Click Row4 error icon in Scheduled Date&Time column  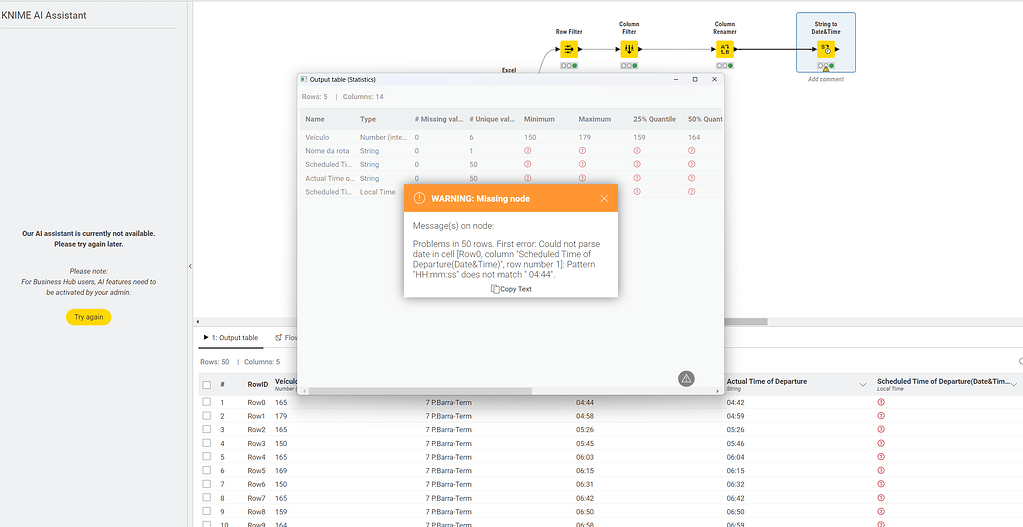[881, 457]
